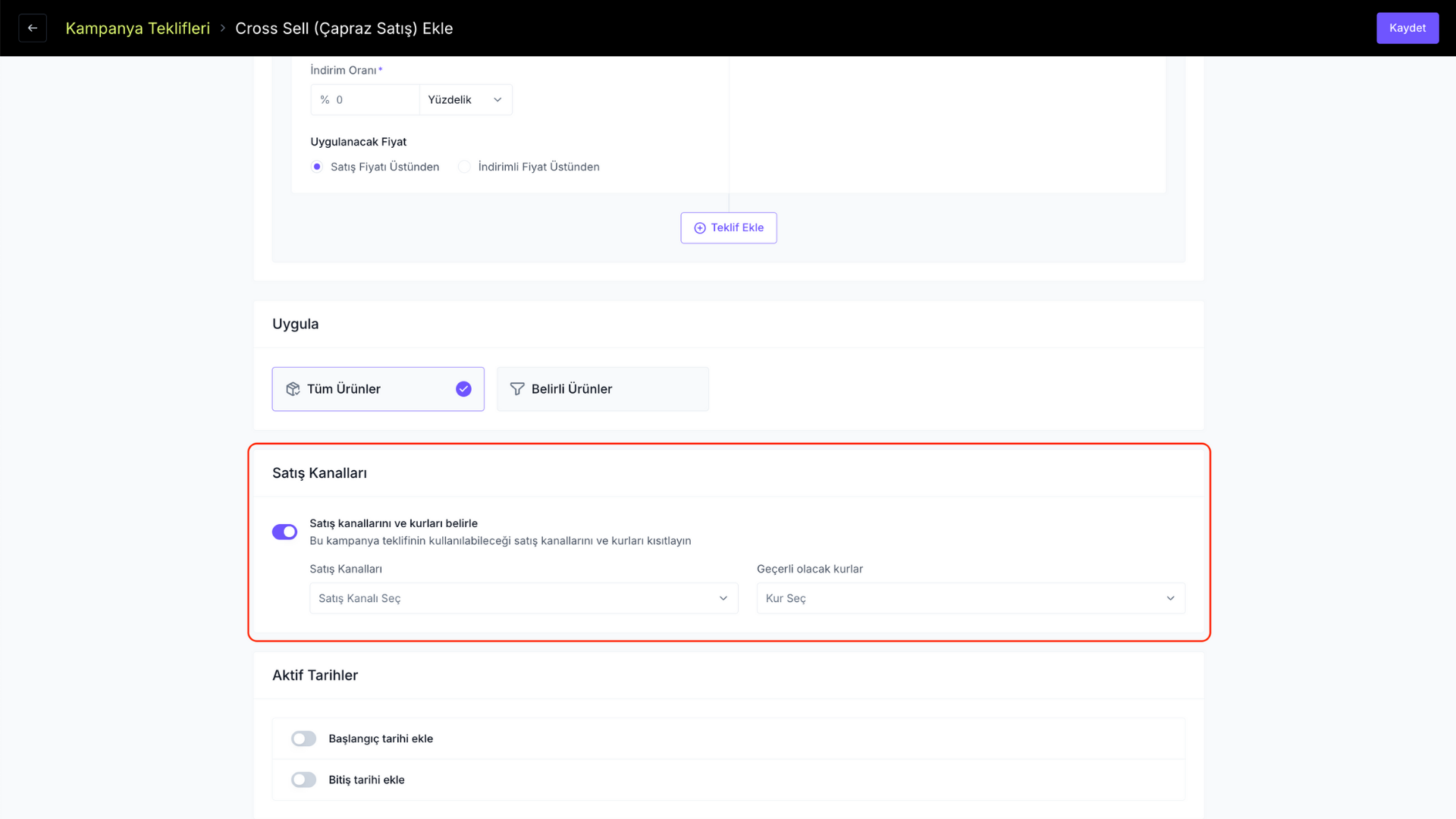Click the Aktif Tarihler heading

315,675
